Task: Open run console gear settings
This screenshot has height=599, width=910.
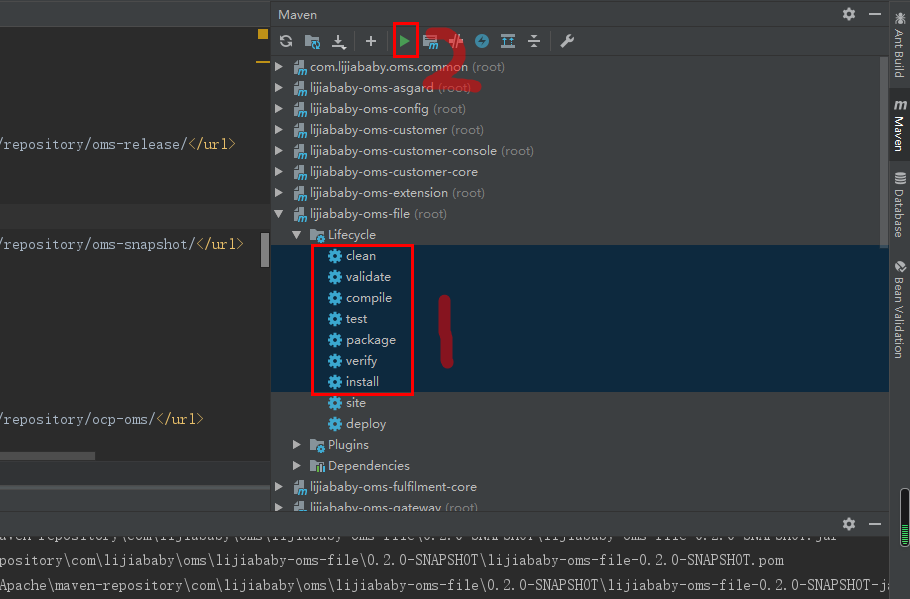Action: click(848, 524)
